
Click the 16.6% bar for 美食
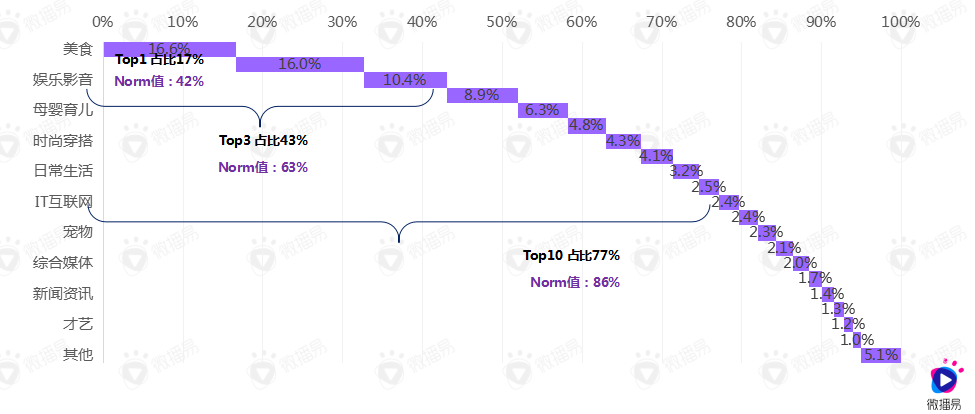click(x=169, y=49)
